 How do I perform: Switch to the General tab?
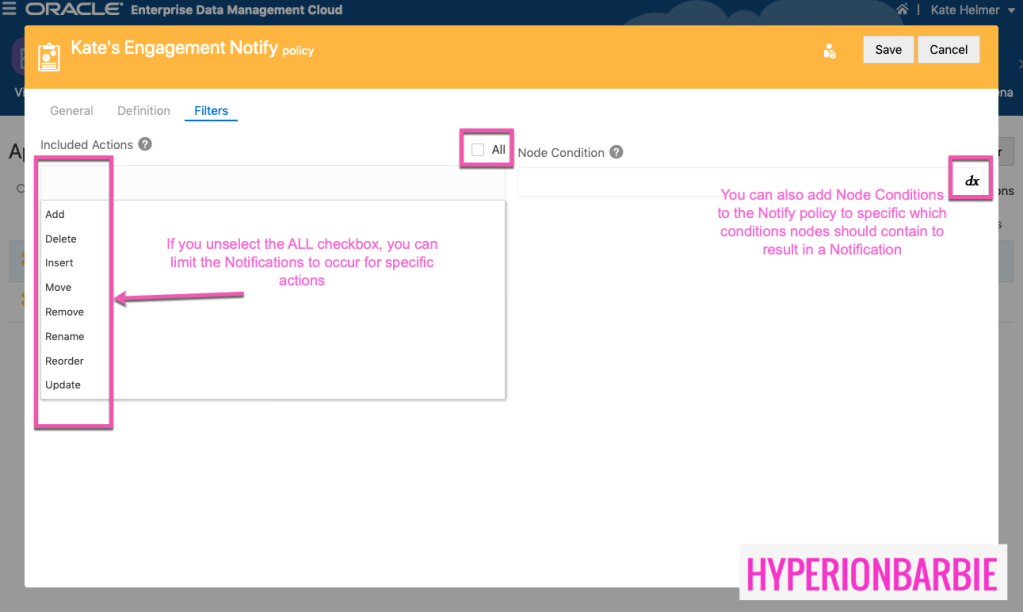[x=71, y=111]
